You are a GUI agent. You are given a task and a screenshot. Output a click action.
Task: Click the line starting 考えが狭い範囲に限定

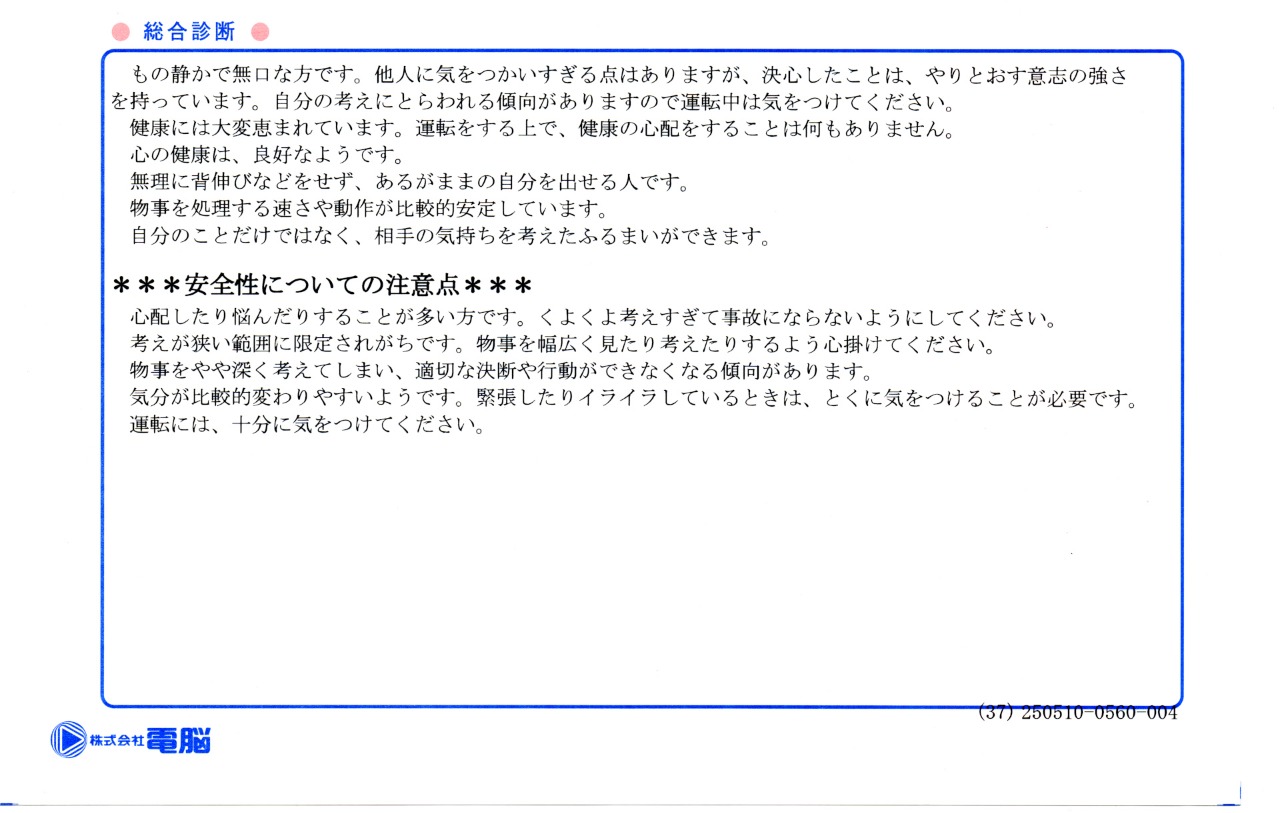point(564,346)
